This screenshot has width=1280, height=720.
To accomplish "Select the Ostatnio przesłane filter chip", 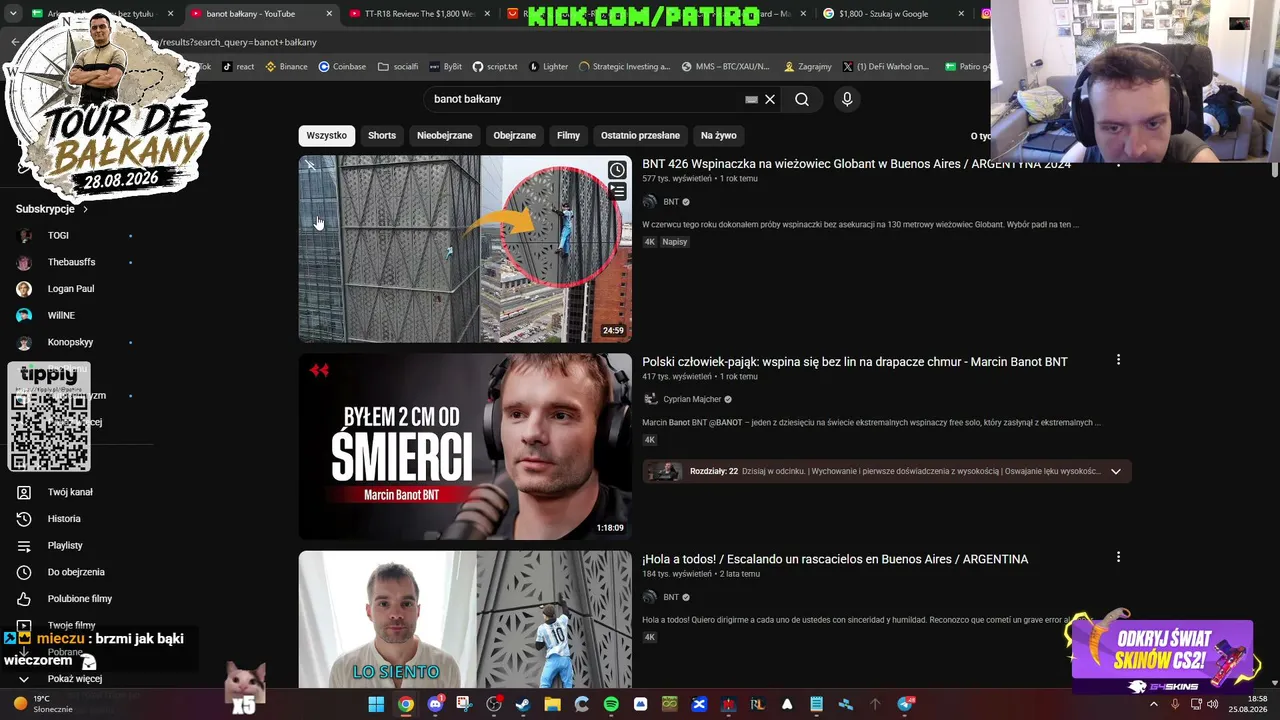I will 640,136.
